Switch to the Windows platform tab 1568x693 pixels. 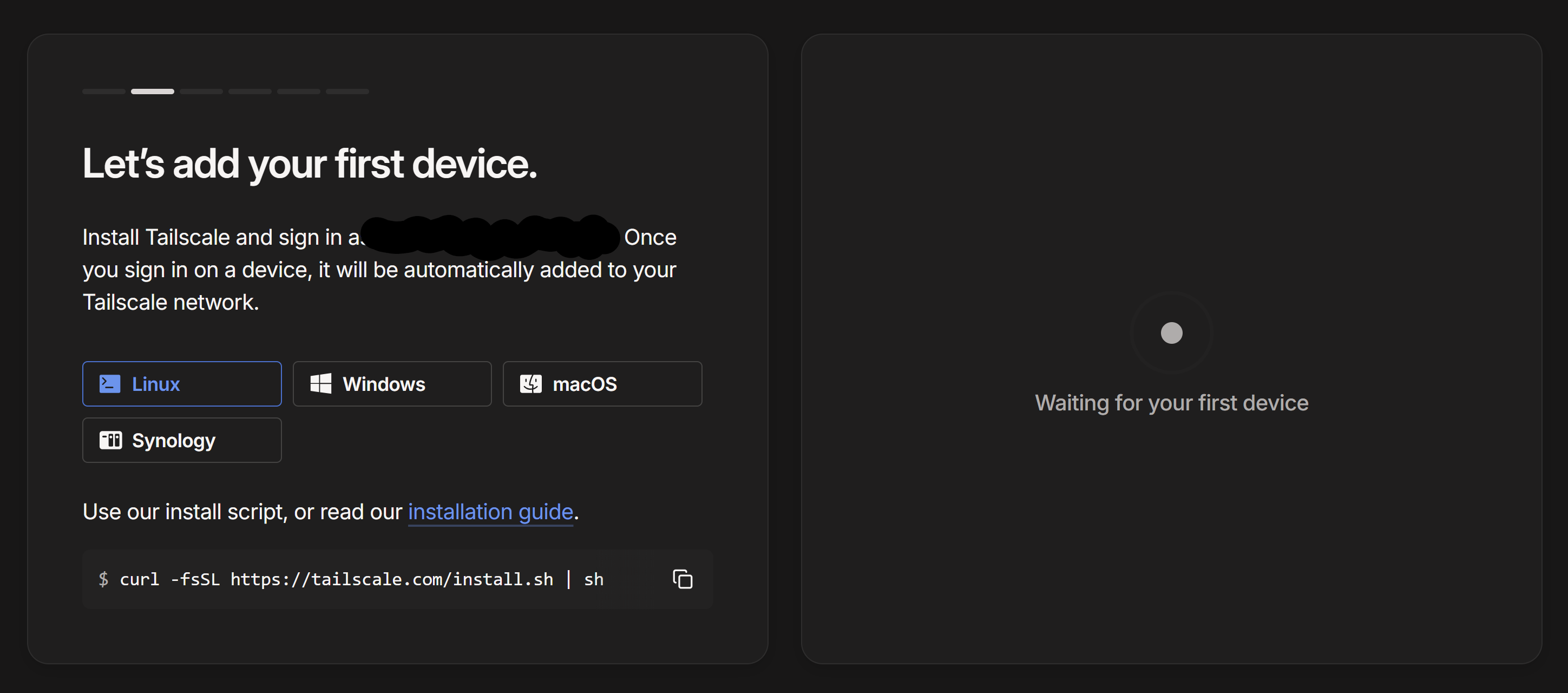click(391, 384)
